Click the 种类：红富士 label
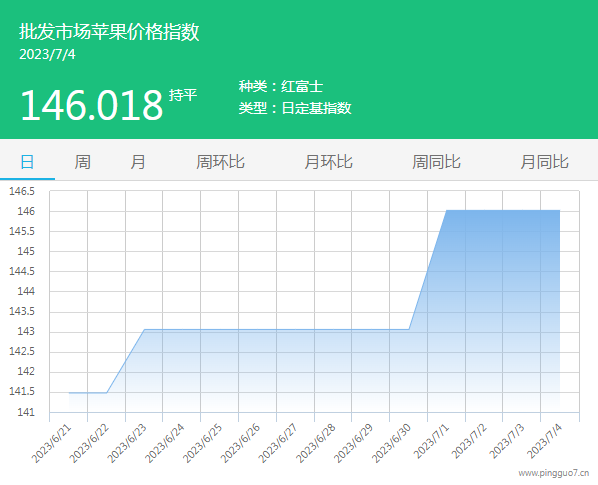This screenshot has height=485, width=598. 281,87
